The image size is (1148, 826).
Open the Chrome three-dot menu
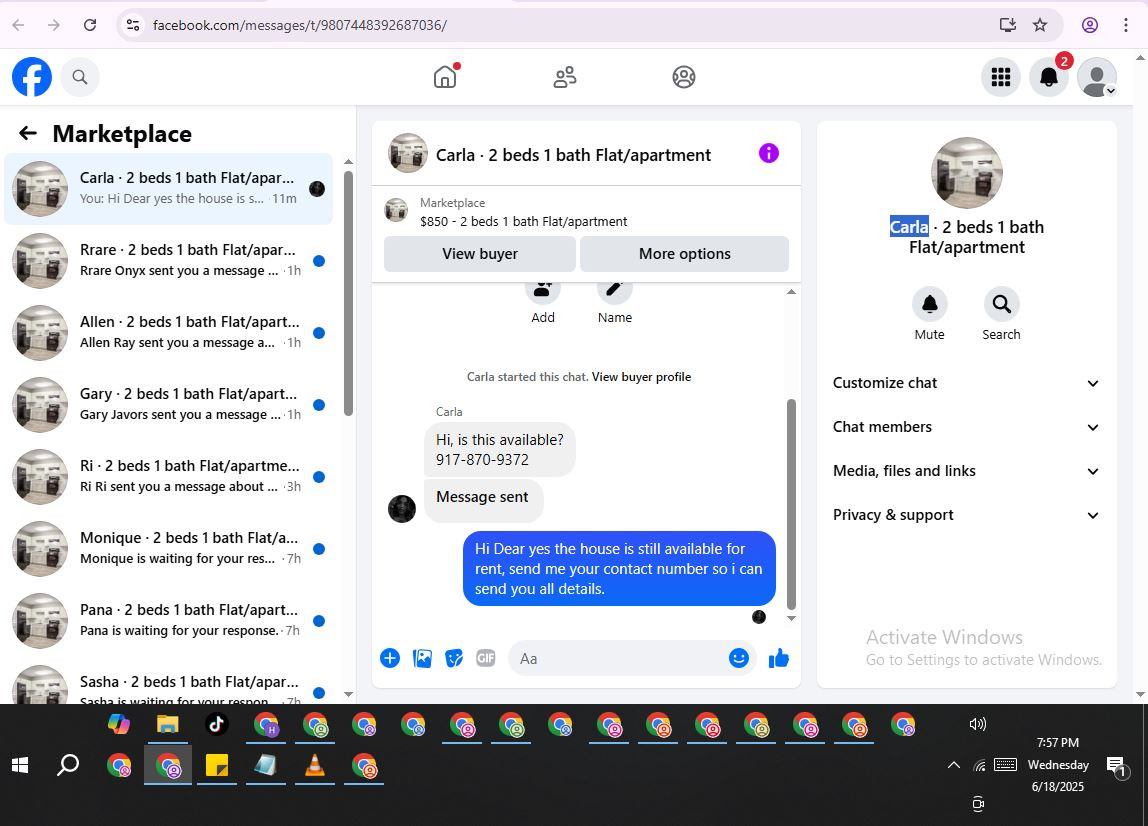[x=1126, y=25]
